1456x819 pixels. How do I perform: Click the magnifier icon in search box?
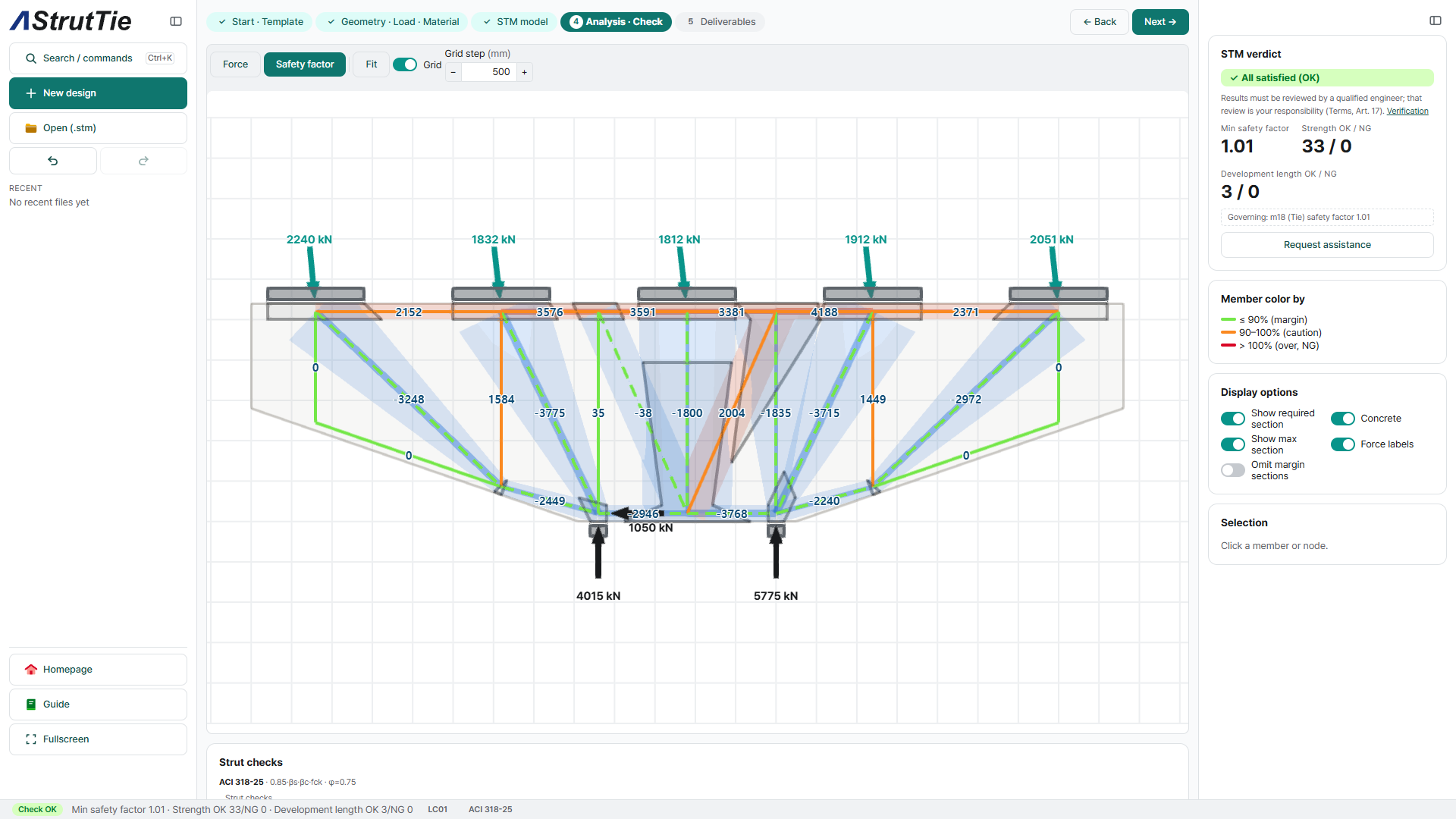pyautogui.click(x=31, y=58)
